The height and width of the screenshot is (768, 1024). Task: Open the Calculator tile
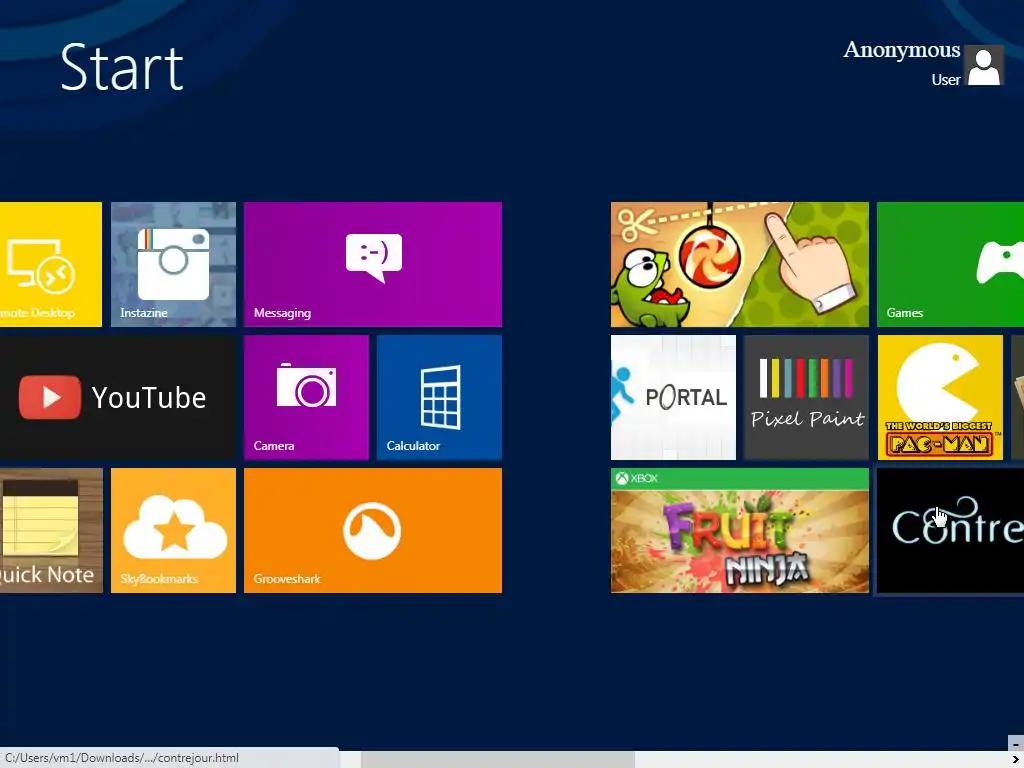440,398
